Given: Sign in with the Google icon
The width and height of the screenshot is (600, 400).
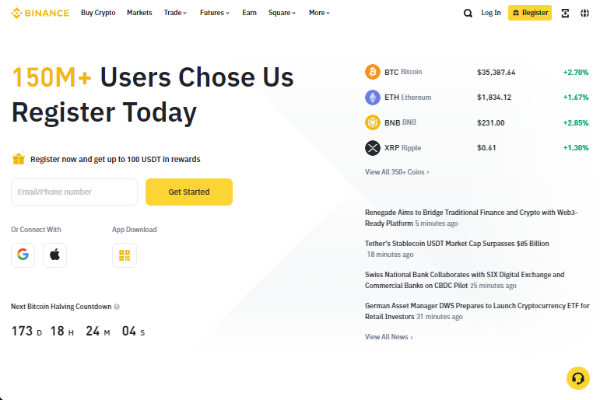Looking at the screenshot, I should (x=23, y=255).
